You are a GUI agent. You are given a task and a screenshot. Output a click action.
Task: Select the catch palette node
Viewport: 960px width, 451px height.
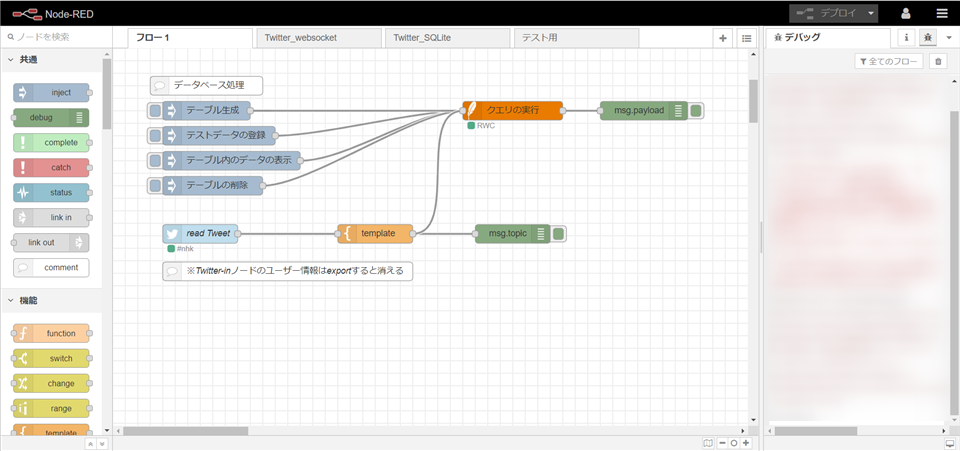coord(51,168)
